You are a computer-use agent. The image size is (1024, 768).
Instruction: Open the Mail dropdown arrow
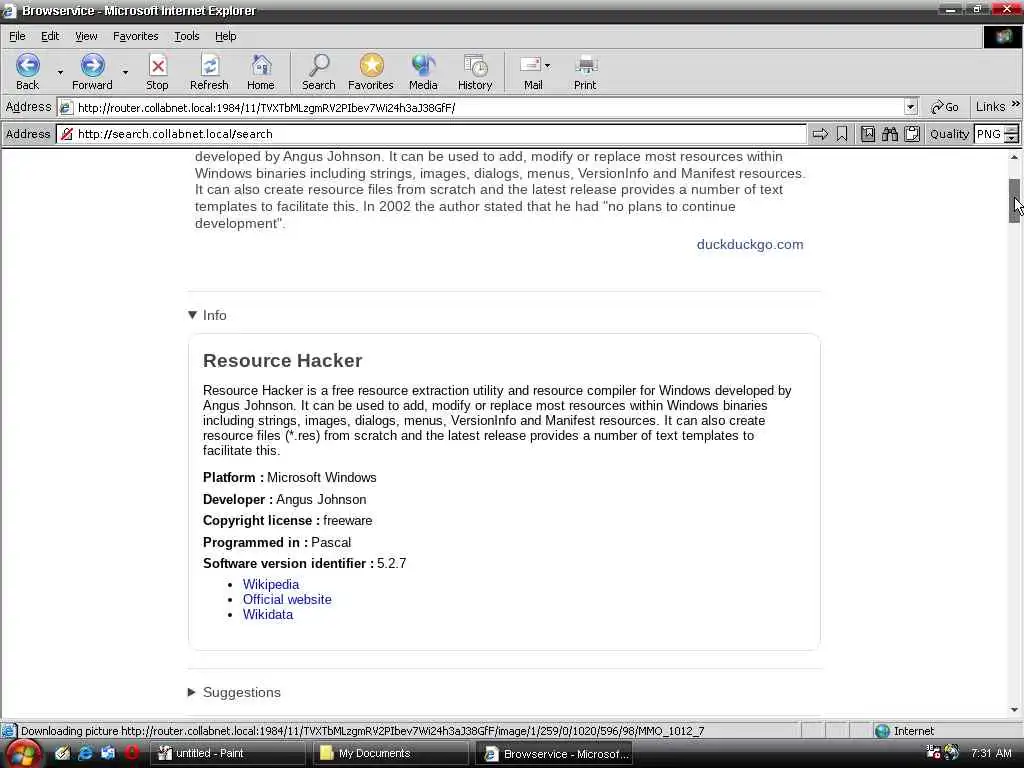tap(547, 65)
